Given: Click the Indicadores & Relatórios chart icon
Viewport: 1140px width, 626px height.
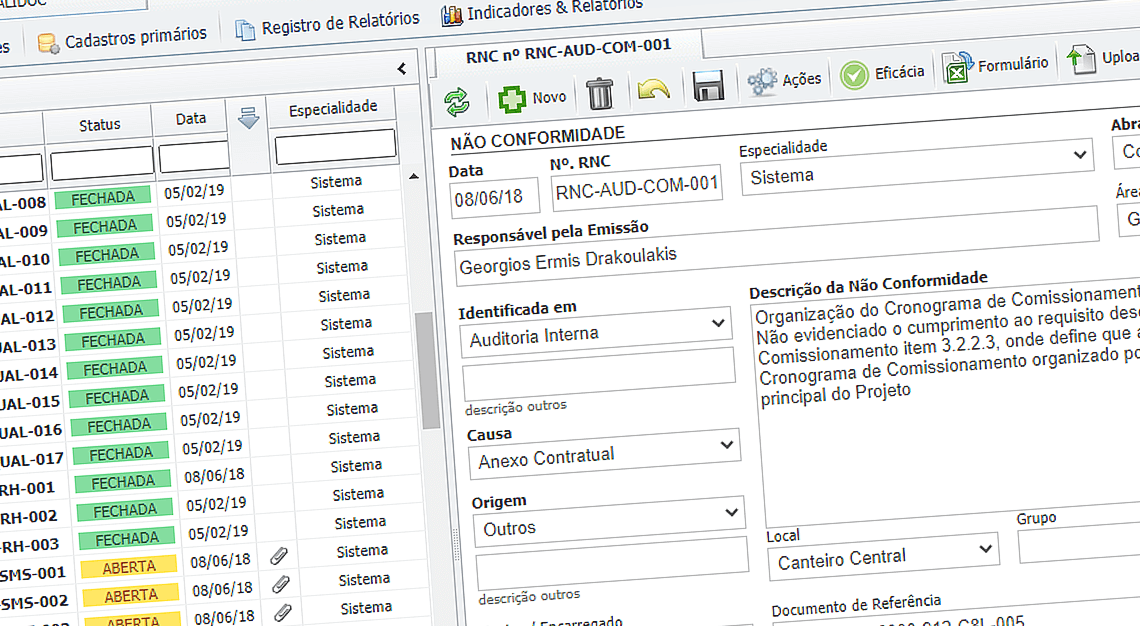Looking at the screenshot, I should click(451, 15).
